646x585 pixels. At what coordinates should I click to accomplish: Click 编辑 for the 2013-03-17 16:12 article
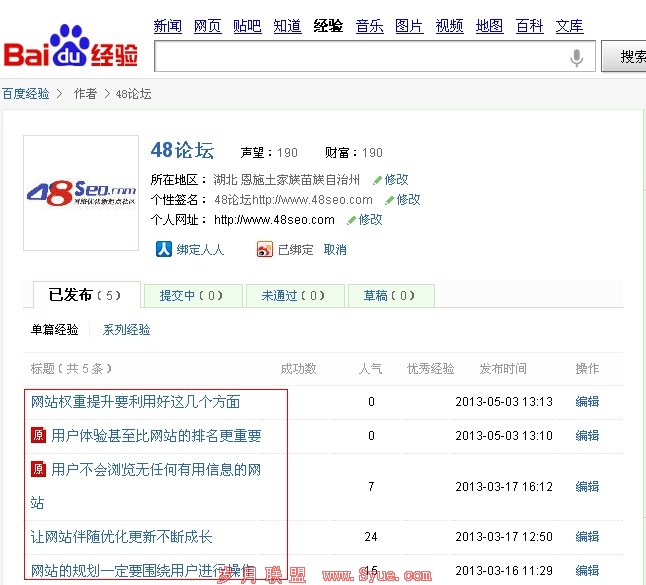coord(587,487)
